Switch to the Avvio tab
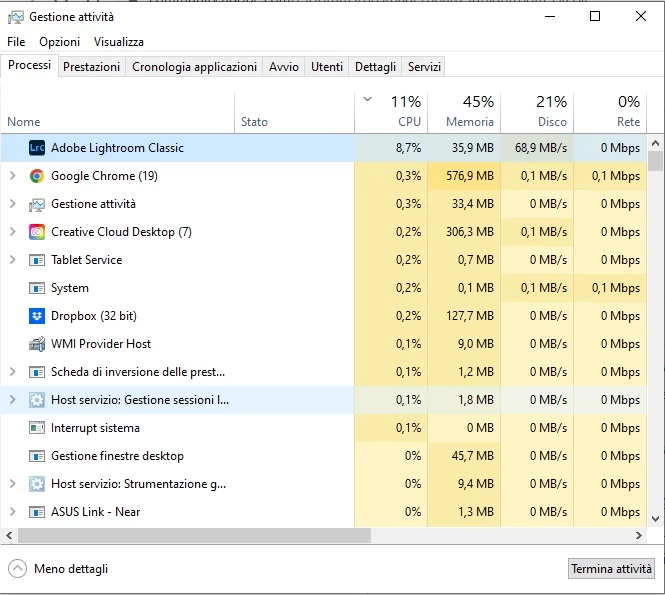This screenshot has height=595, width=665. click(x=284, y=67)
